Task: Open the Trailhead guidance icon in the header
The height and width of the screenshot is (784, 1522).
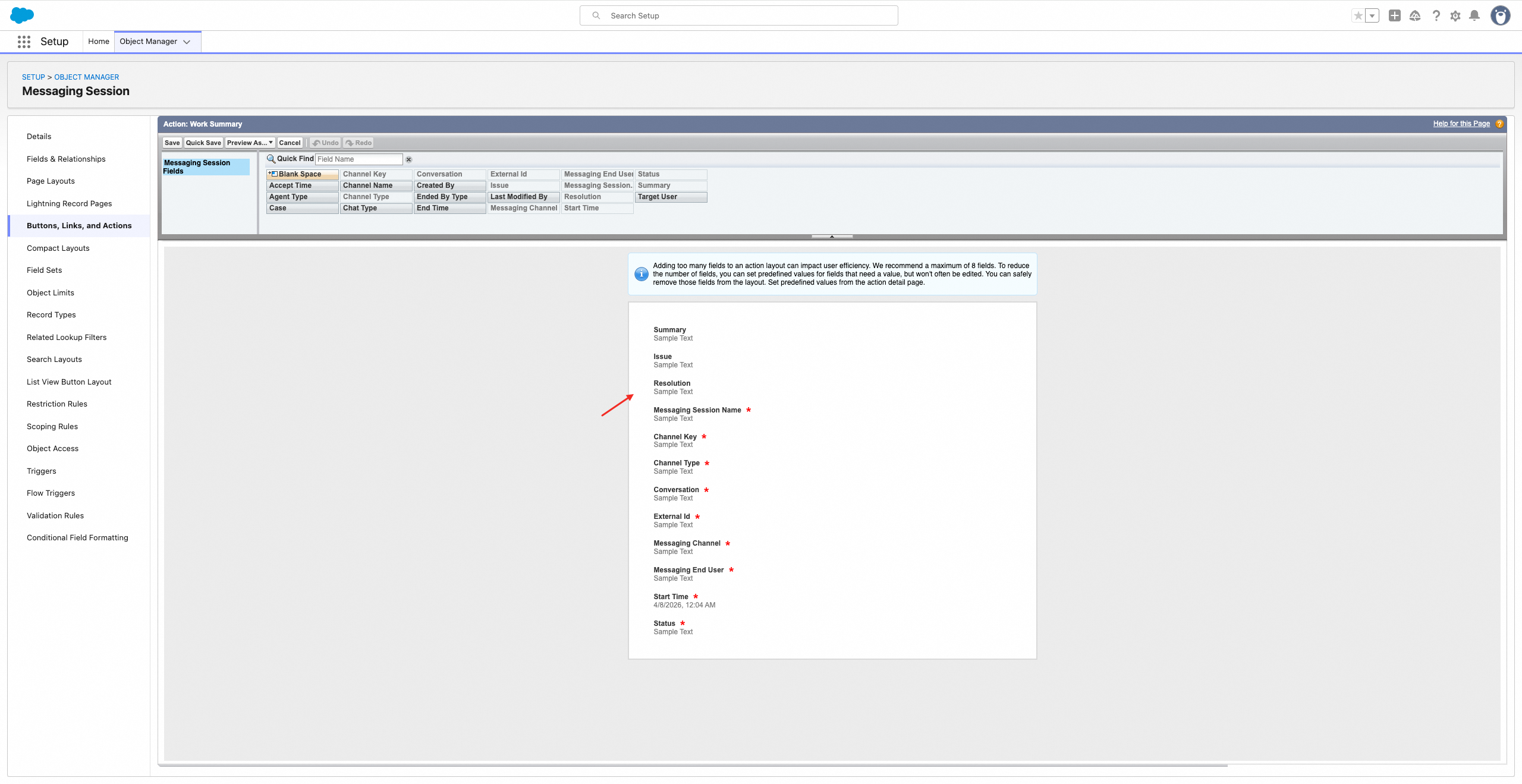Action: tap(1415, 16)
